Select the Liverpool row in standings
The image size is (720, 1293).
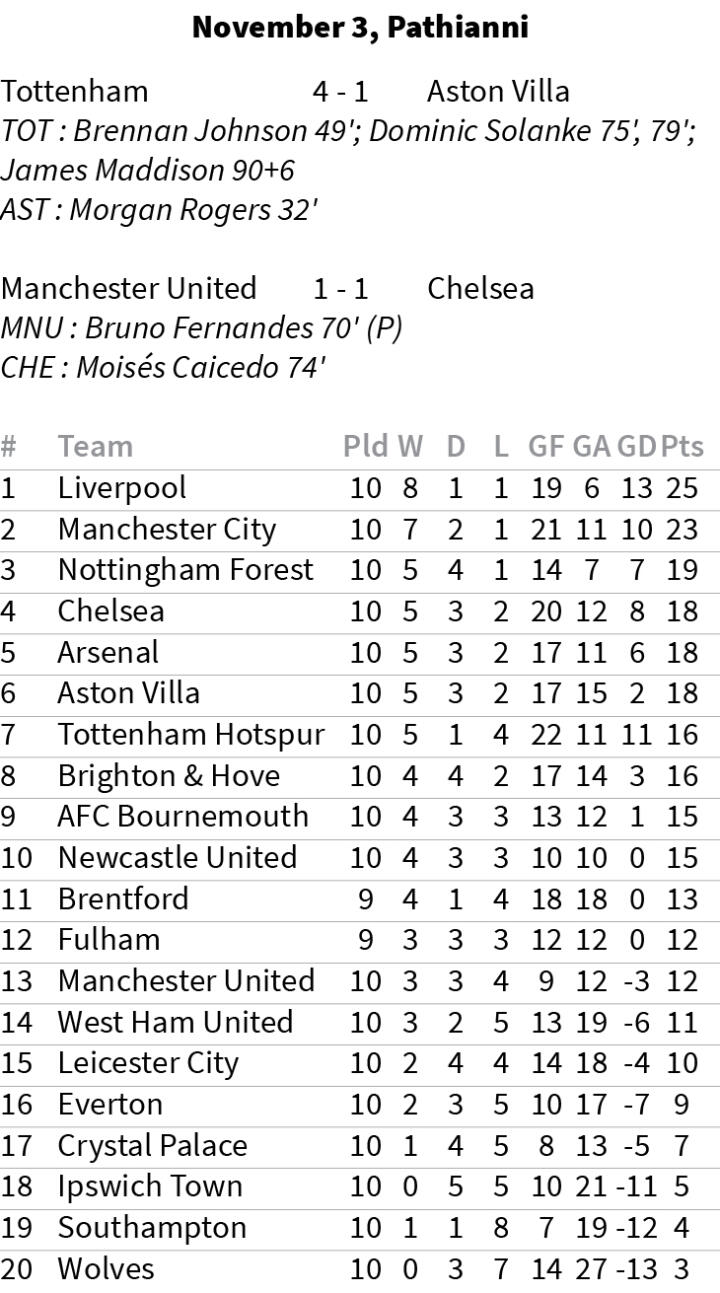coord(360,488)
